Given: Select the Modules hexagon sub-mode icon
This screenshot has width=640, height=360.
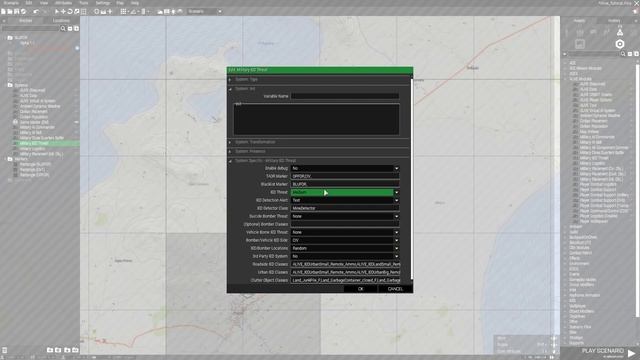Looking at the screenshot, I should (x=620, y=44).
